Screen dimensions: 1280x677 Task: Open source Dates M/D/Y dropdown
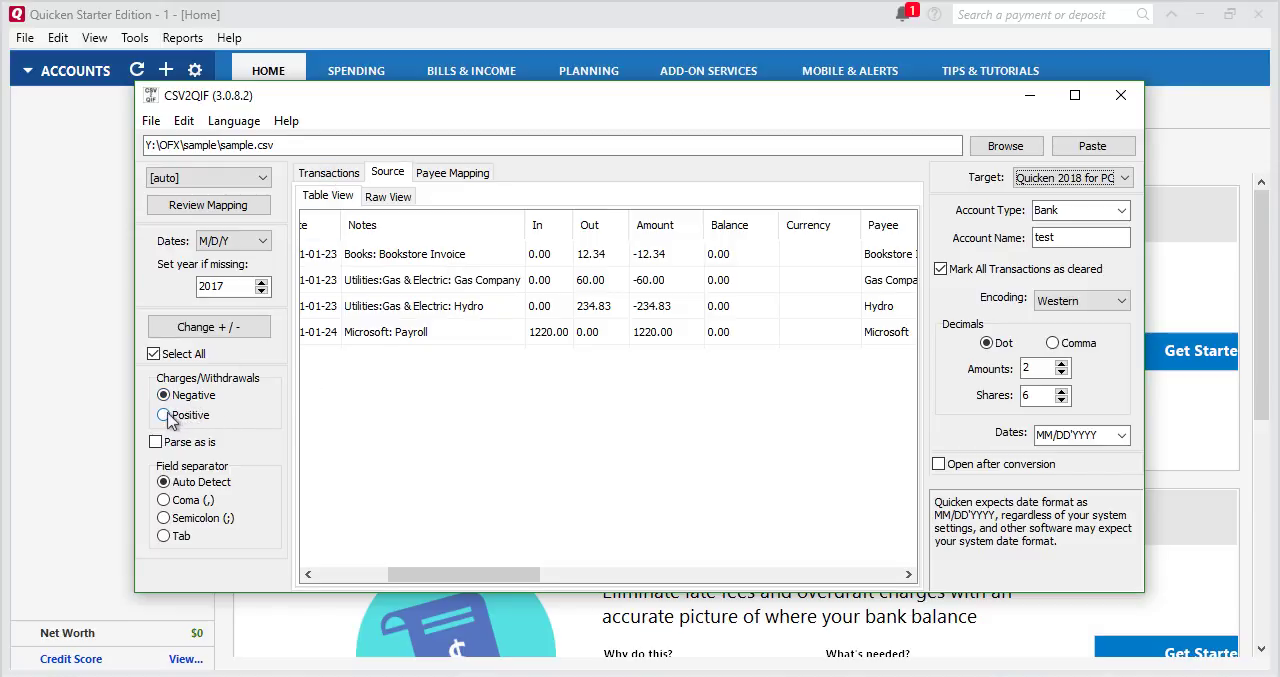click(233, 241)
